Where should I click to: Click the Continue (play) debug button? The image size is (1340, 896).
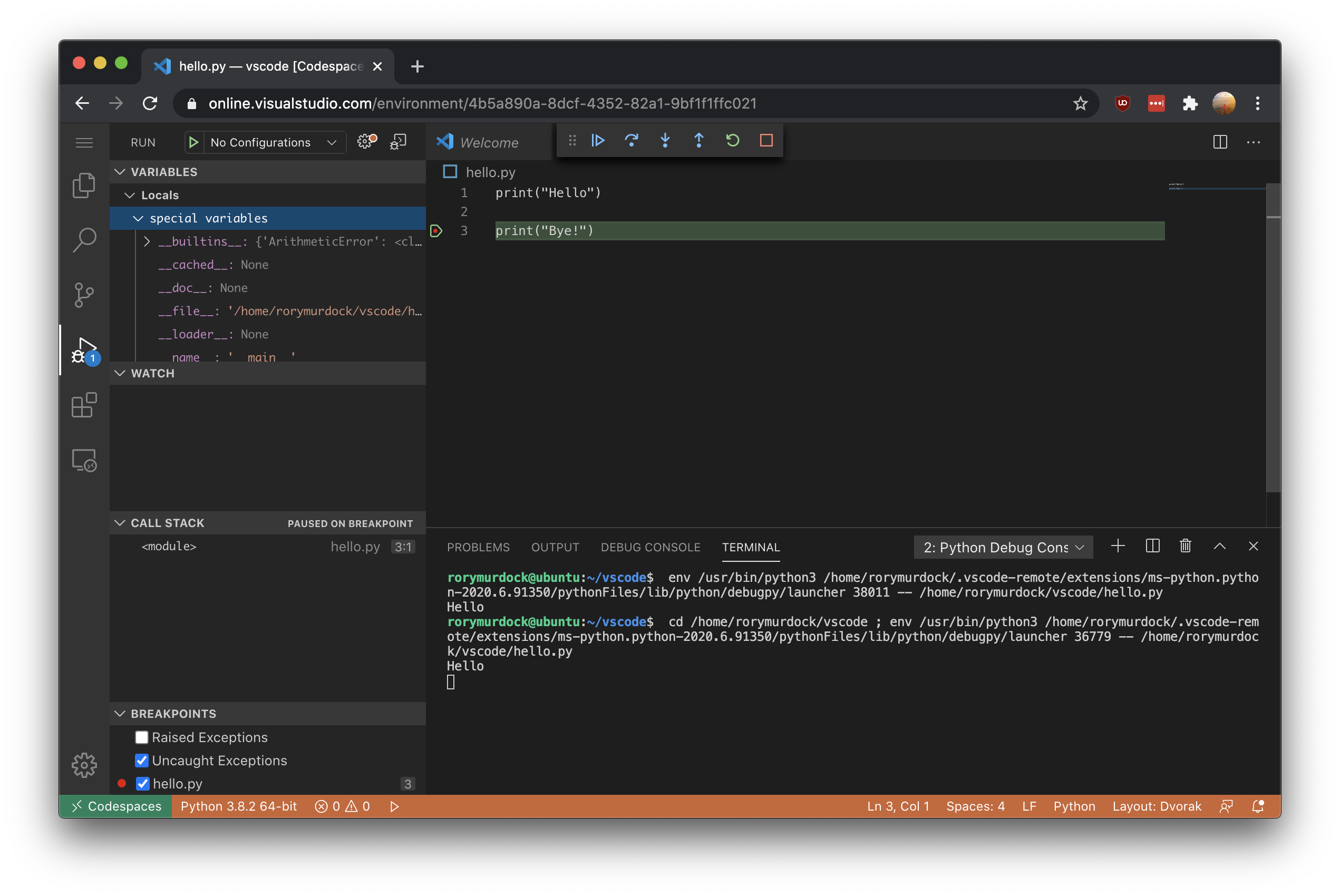[x=598, y=140]
